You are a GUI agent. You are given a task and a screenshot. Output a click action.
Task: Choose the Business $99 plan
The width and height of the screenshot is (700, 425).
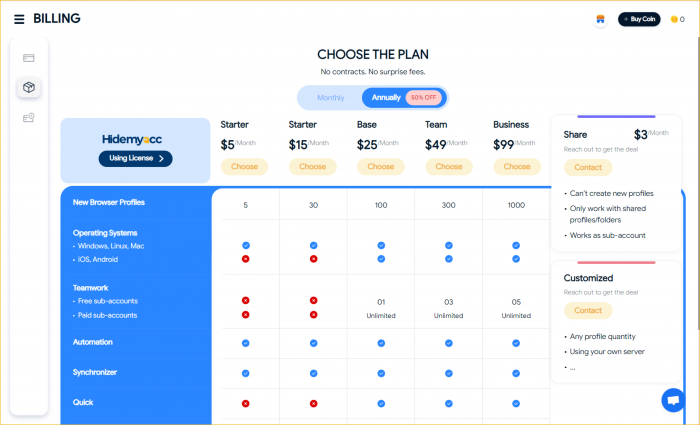coord(517,167)
